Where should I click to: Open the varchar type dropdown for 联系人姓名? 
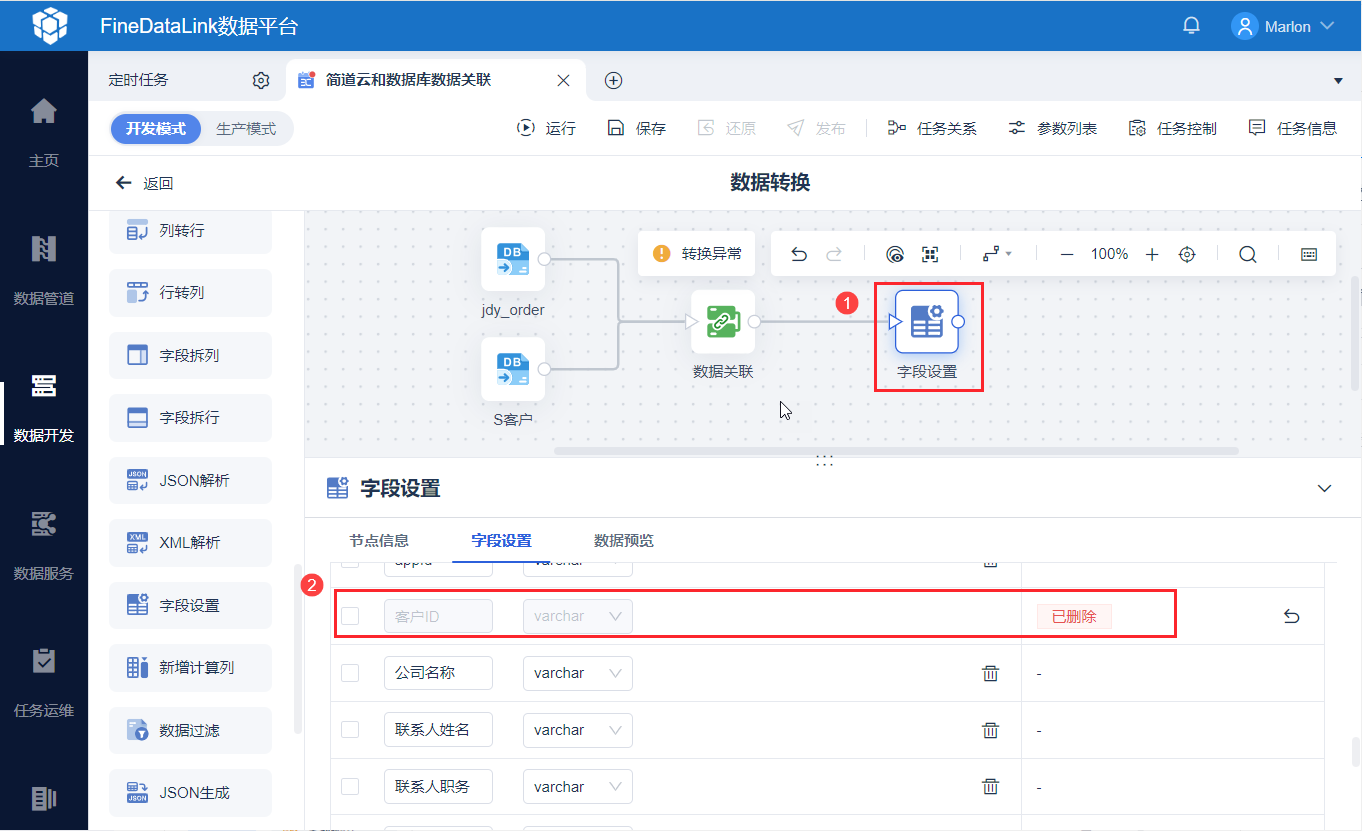(x=578, y=730)
